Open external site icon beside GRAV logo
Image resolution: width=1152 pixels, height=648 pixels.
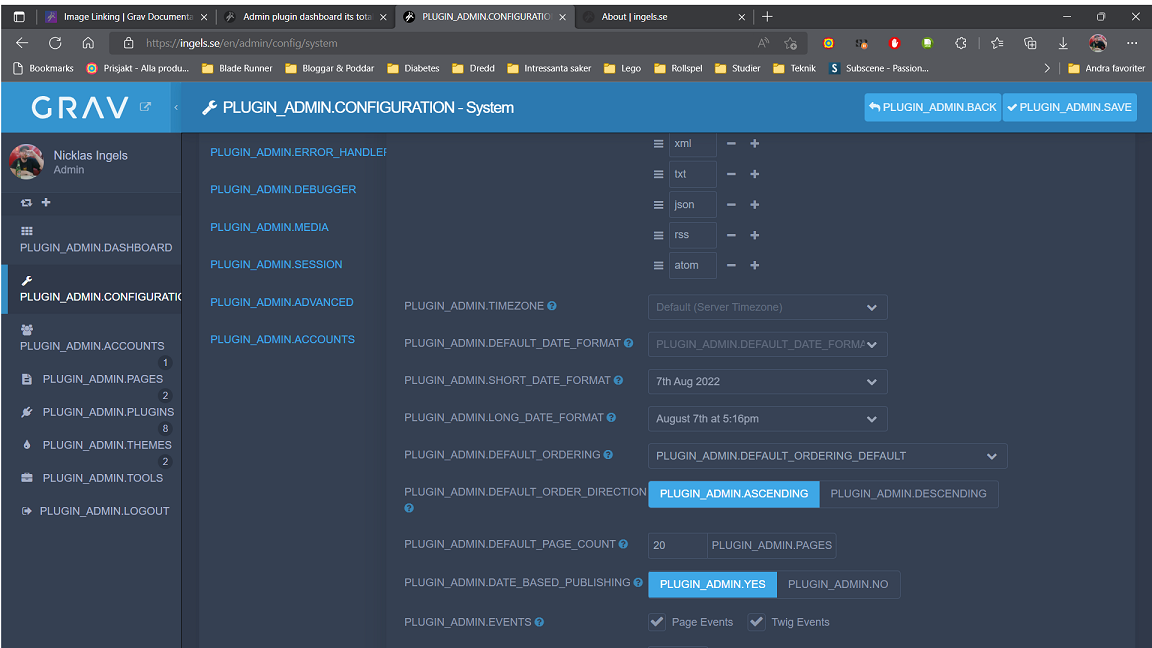(x=145, y=107)
